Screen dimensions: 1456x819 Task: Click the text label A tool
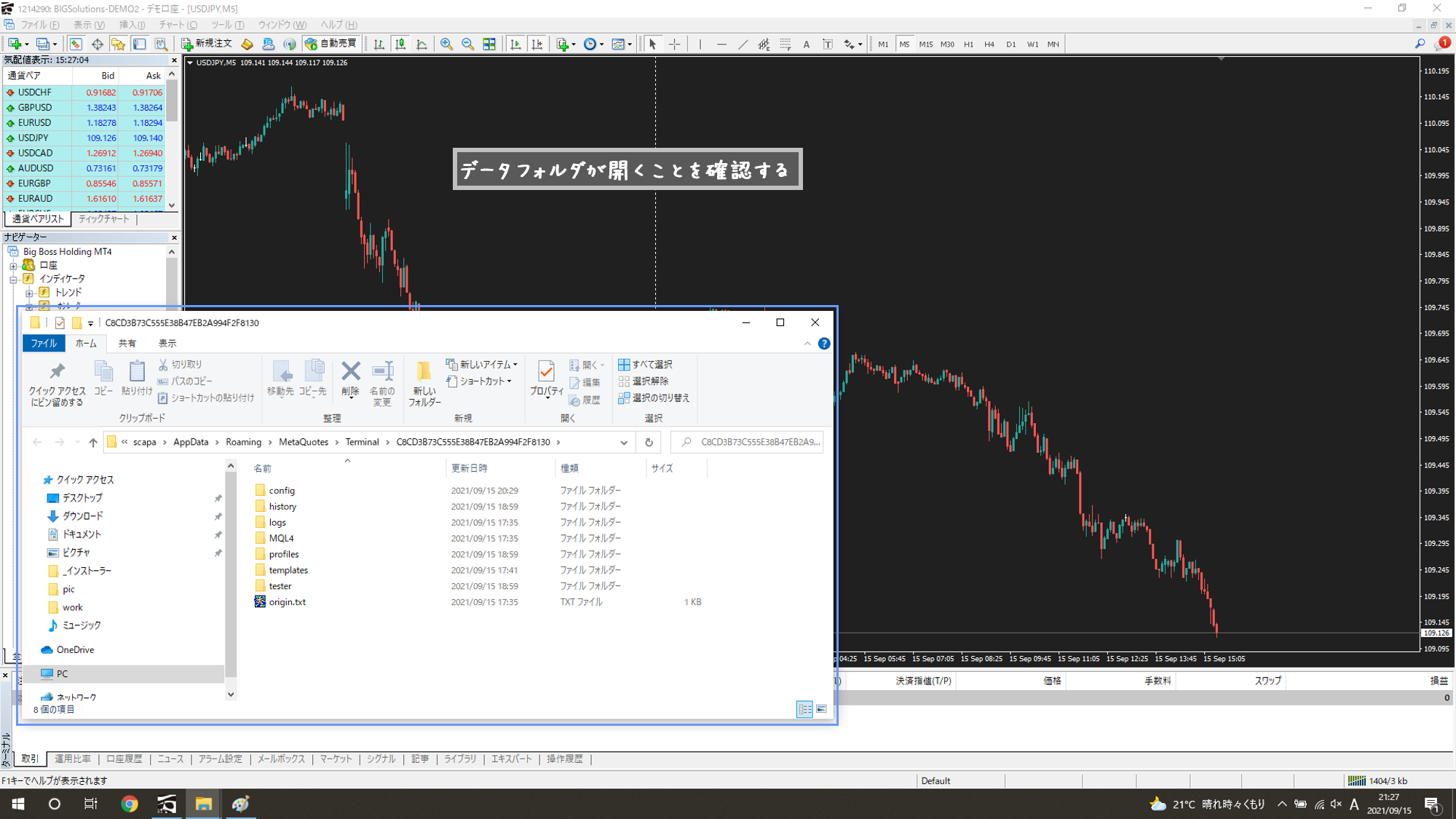click(x=806, y=44)
